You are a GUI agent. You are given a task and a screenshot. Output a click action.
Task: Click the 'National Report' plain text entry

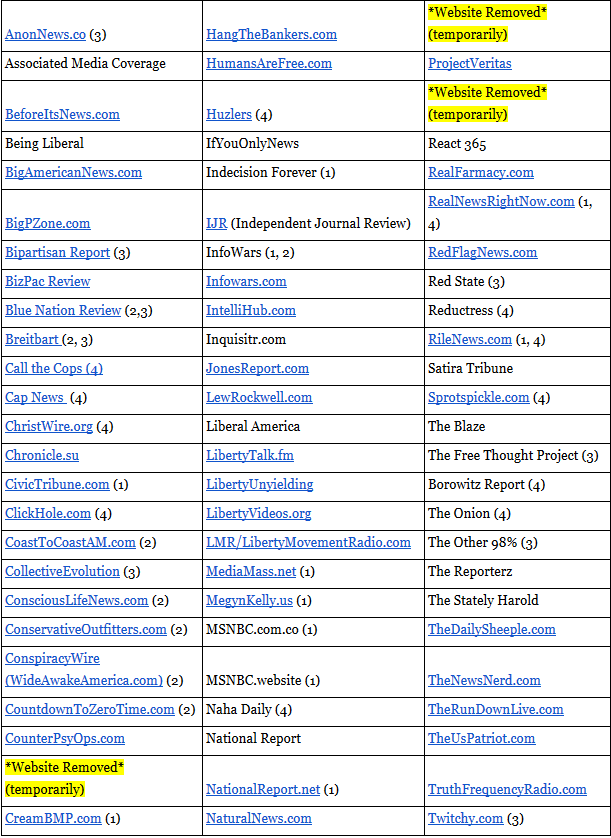253,739
